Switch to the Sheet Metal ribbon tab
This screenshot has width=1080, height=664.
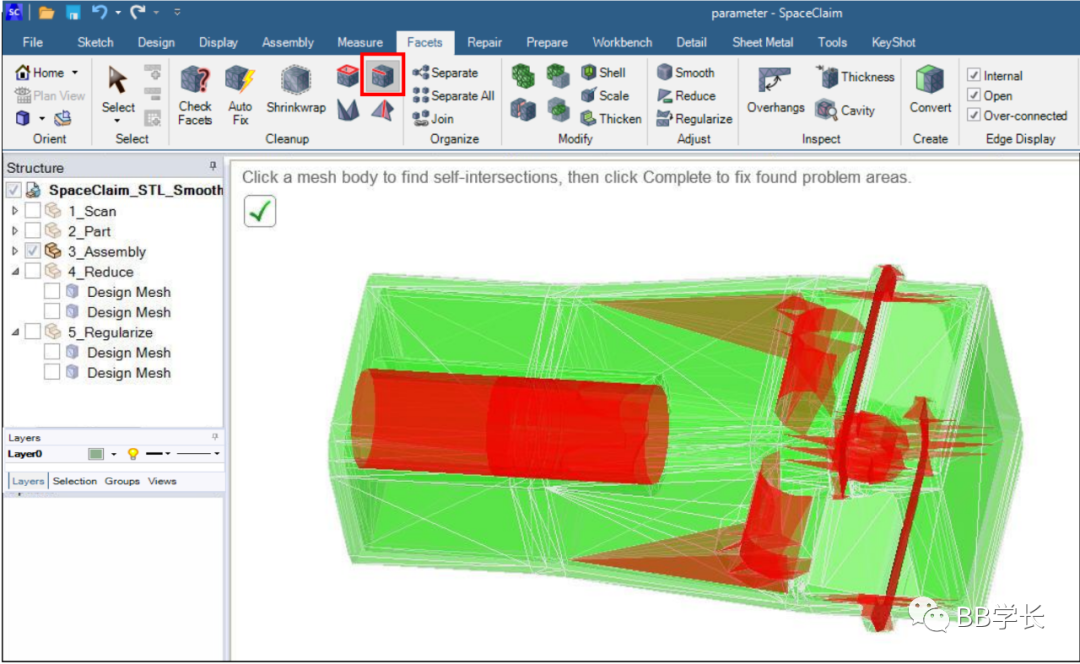point(762,42)
